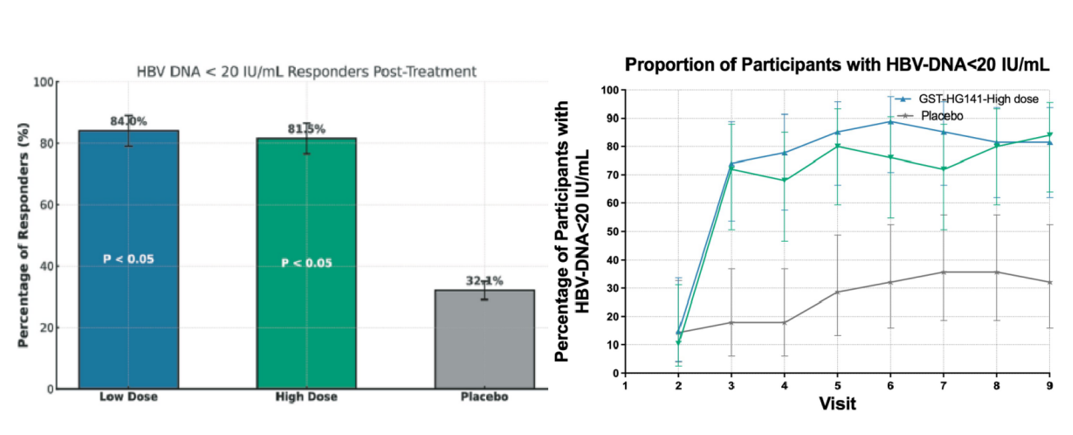Click the 32.1% value above the Placebo bar
Viewport: 1073px width, 435px height.
point(484,282)
